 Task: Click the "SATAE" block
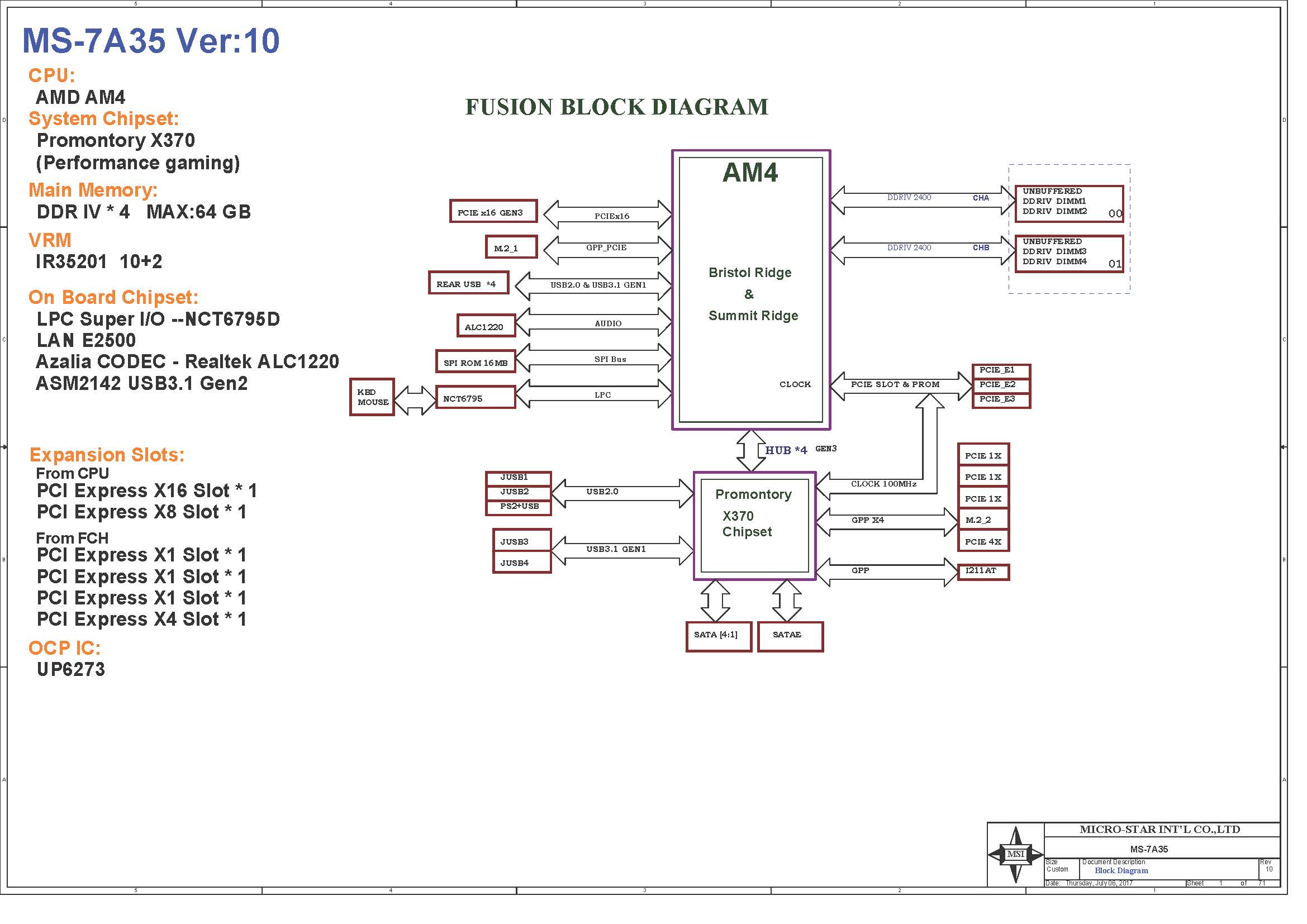(790, 636)
